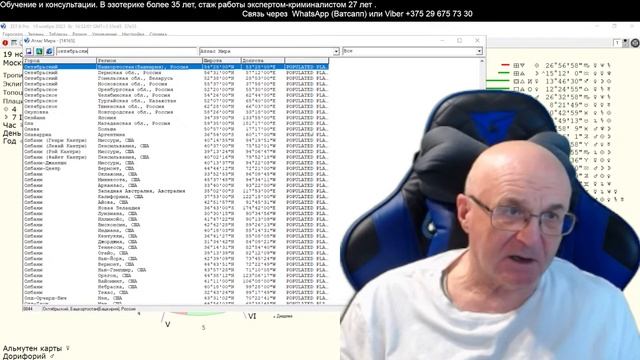Click stepper arrows beside the '1' field
Screen dimensions: 640x360
point(625,42)
